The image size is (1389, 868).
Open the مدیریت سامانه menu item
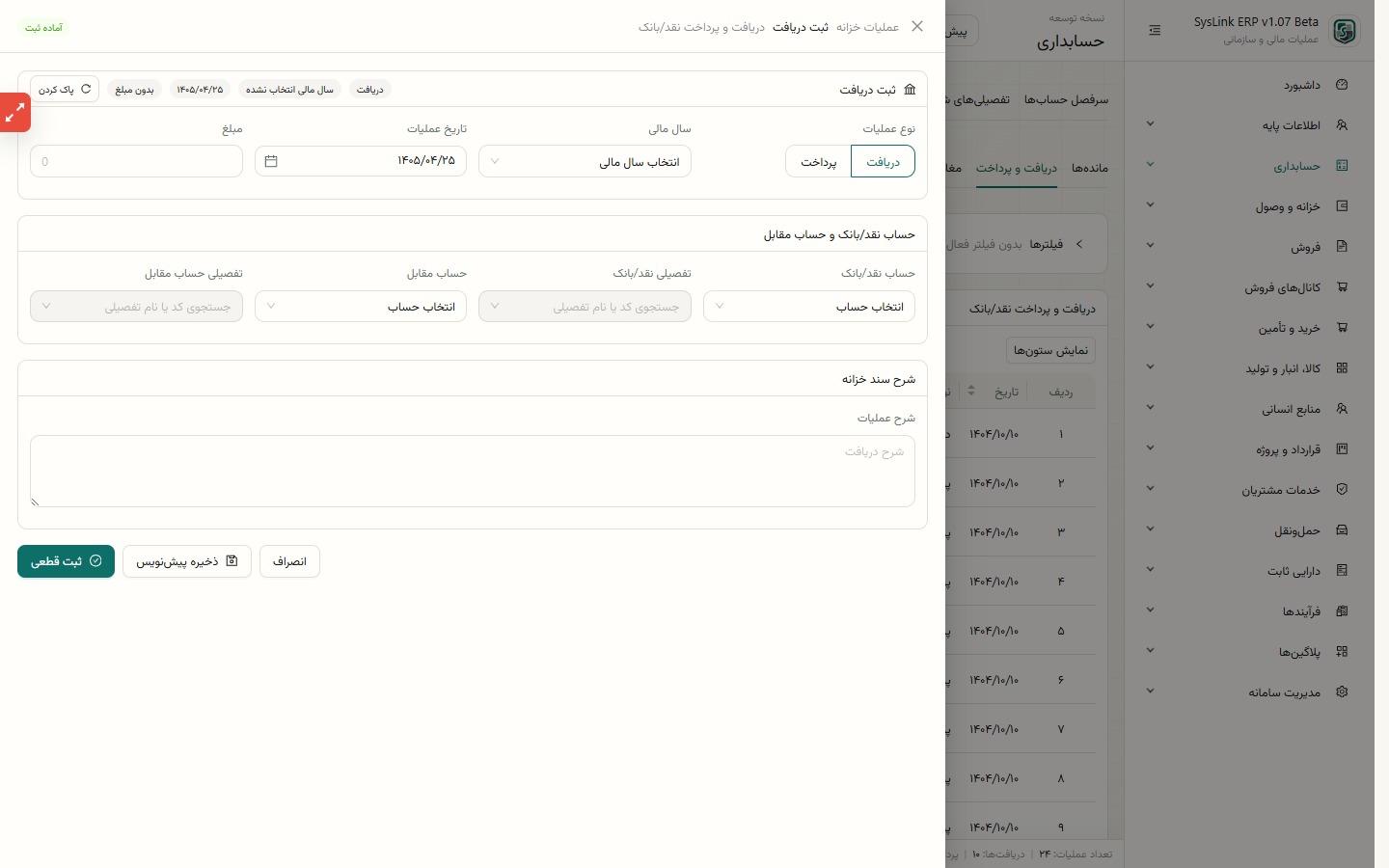coord(1249,692)
